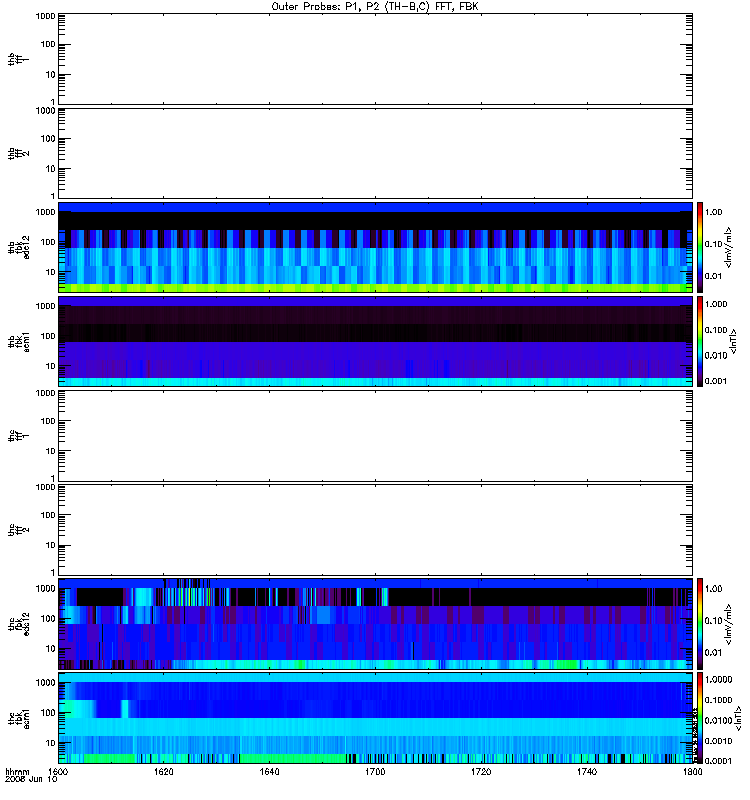Click the '1620' time axis label
The image size is (750, 800).
163,772
